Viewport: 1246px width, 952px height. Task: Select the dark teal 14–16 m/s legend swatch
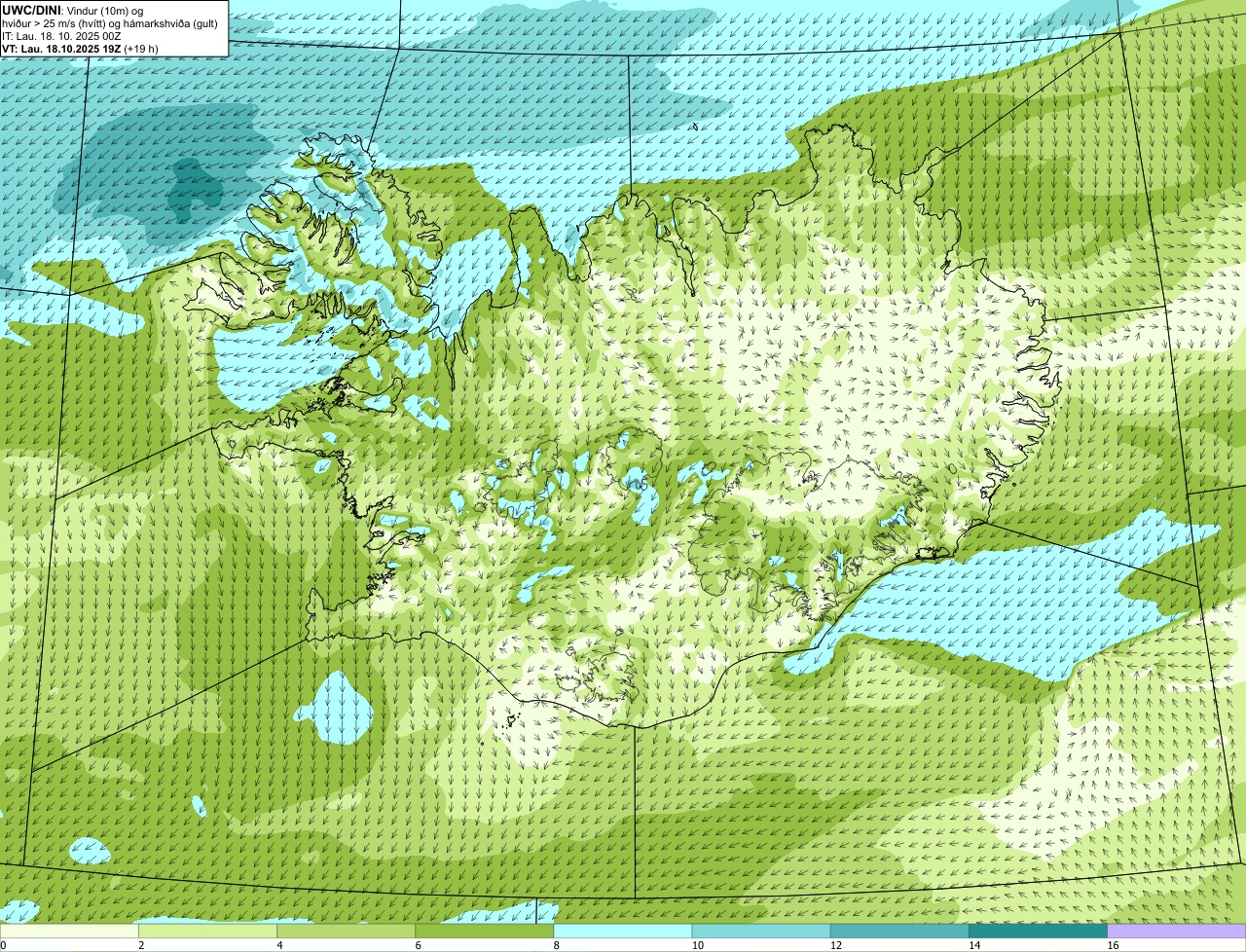(x=1038, y=931)
